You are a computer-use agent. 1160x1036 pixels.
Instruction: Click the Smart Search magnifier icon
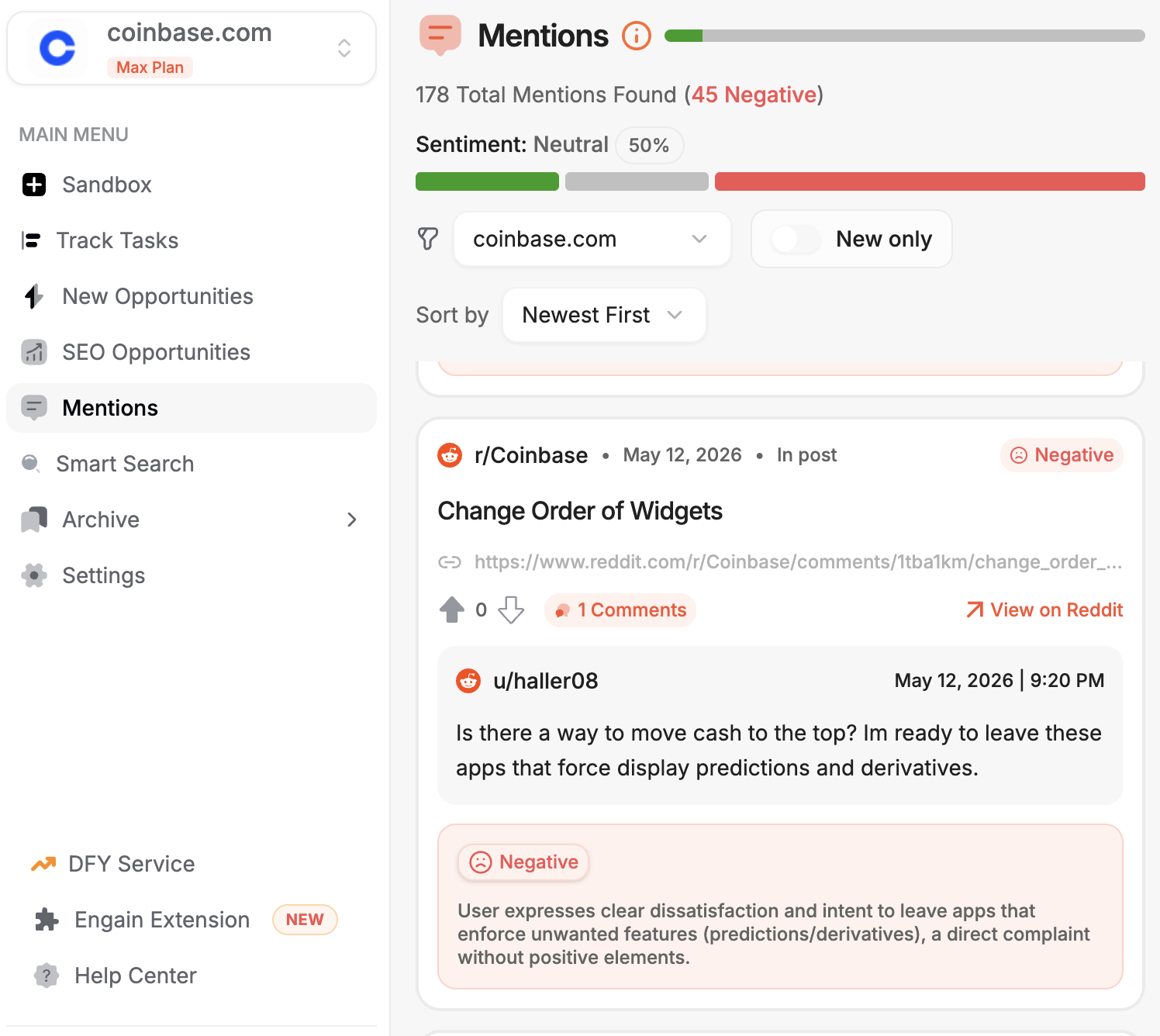(31, 464)
